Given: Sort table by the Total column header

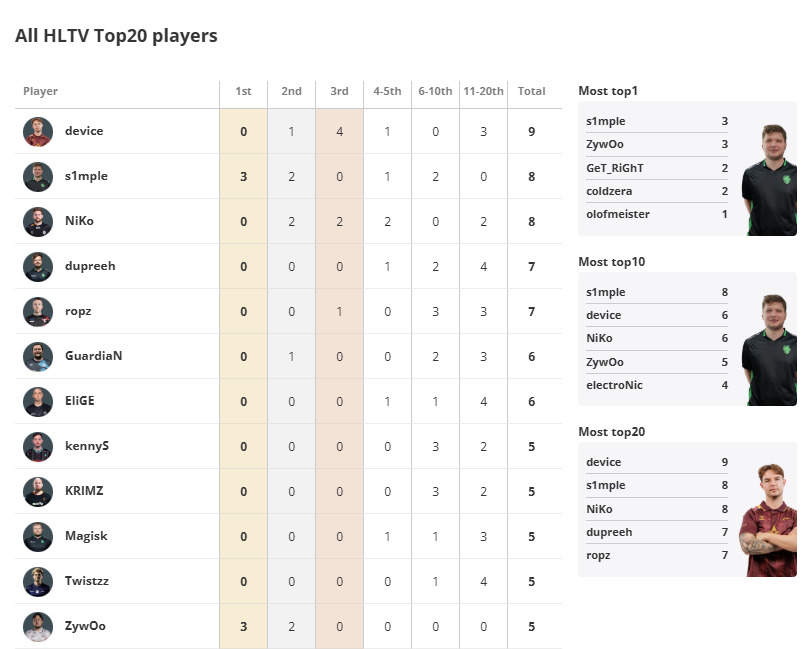Looking at the screenshot, I should [531, 92].
